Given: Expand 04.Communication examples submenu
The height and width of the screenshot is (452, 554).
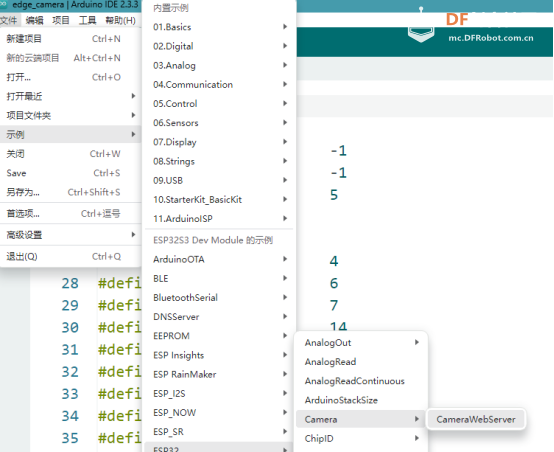Looking at the screenshot, I should click(219, 84).
